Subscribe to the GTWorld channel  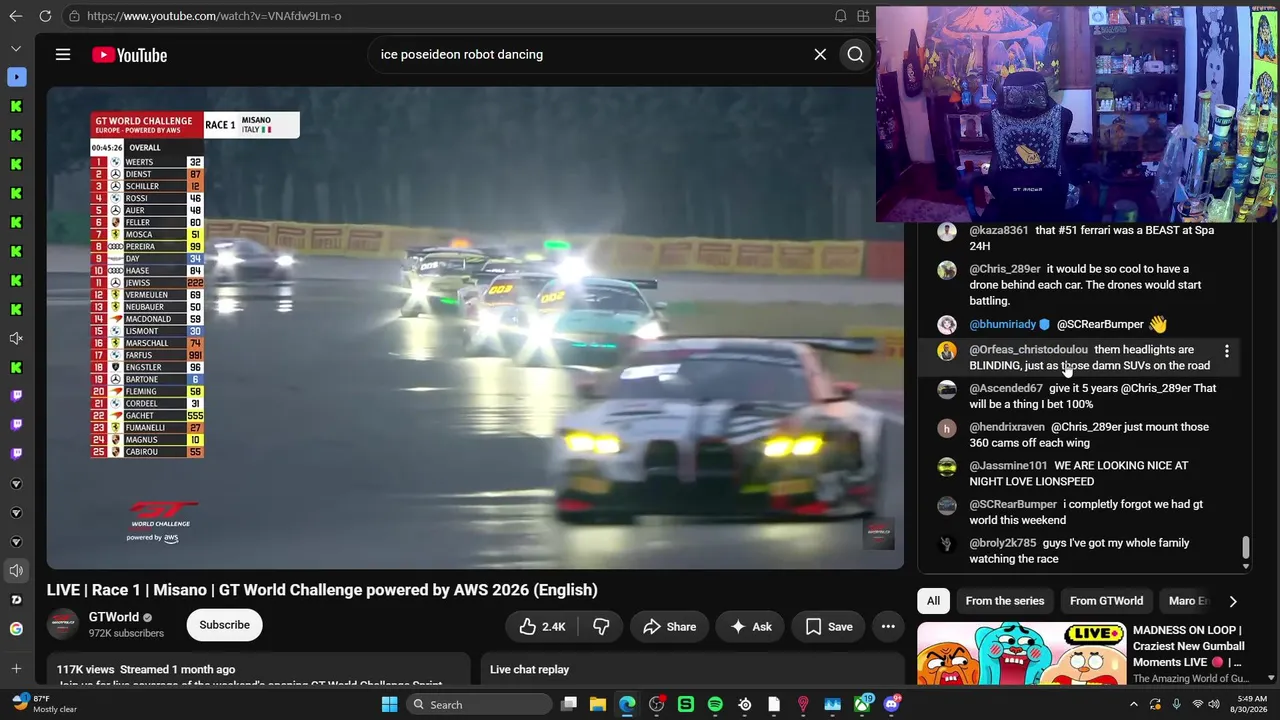click(224, 625)
